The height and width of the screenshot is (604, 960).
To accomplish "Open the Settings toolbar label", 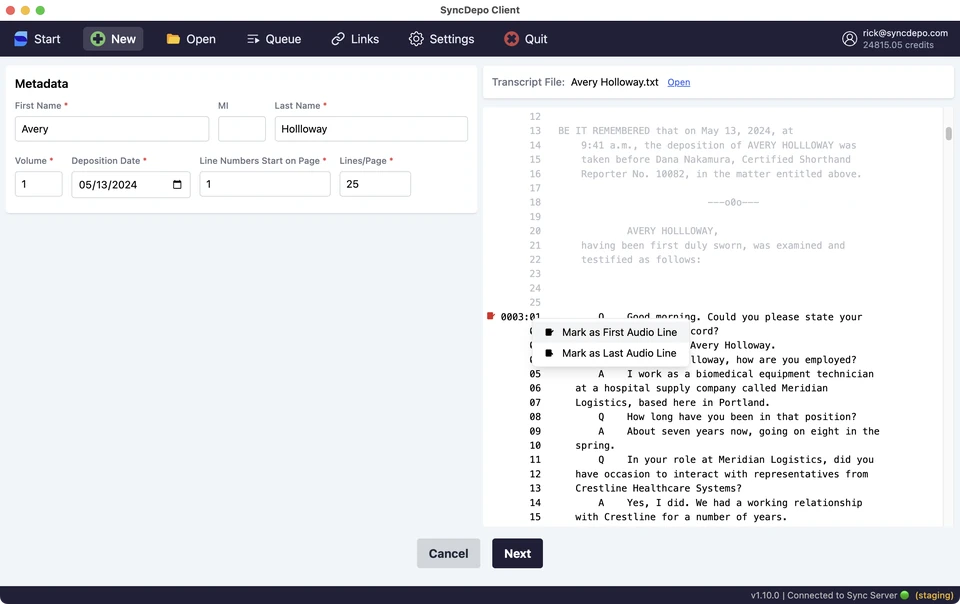I will 452,39.
